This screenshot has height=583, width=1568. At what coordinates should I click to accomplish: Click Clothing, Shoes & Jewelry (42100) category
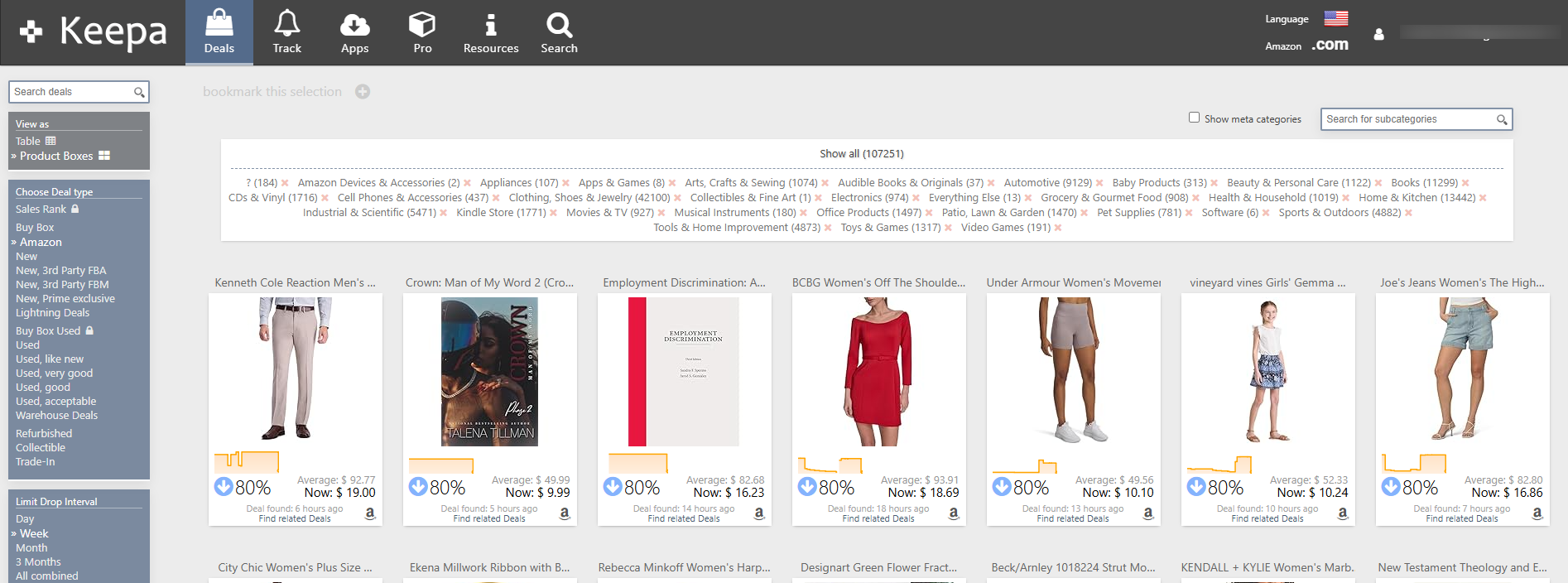589,198
